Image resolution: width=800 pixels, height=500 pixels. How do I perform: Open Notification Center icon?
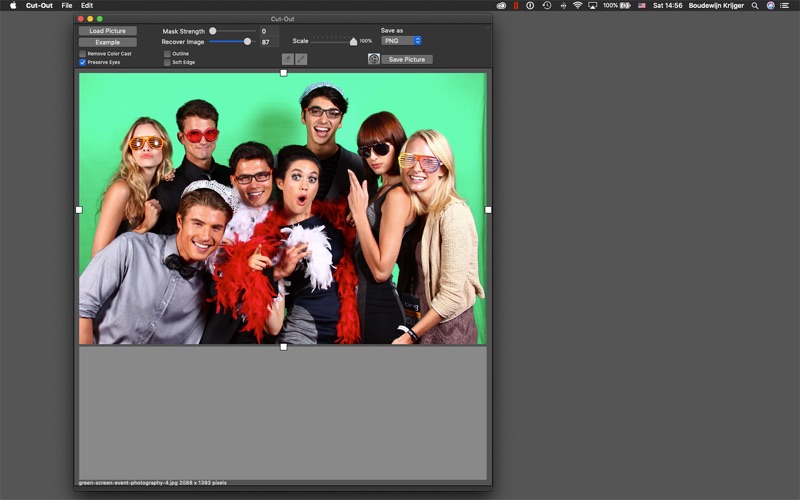pyautogui.click(x=786, y=5)
